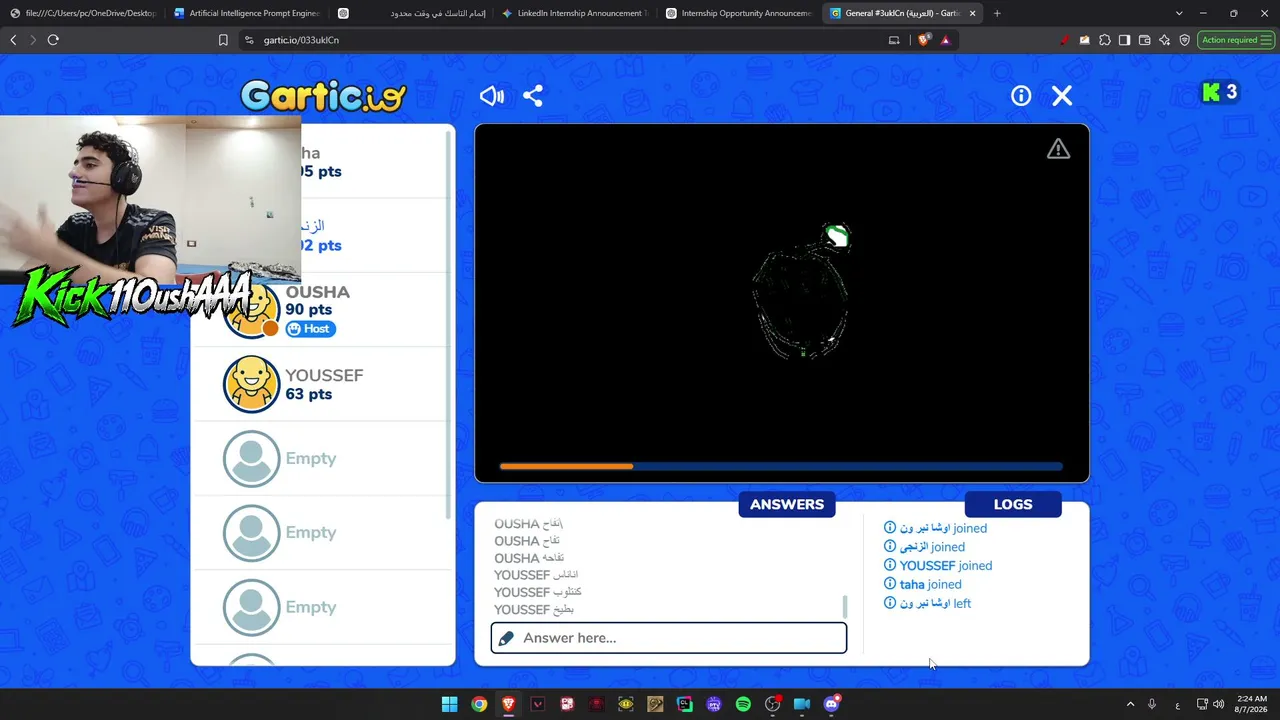Image resolution: width=1280 pixels, height=720 pixels.
Task: Open the Windows Start menu
Action: pyautogui.click(x=450, y=704)
